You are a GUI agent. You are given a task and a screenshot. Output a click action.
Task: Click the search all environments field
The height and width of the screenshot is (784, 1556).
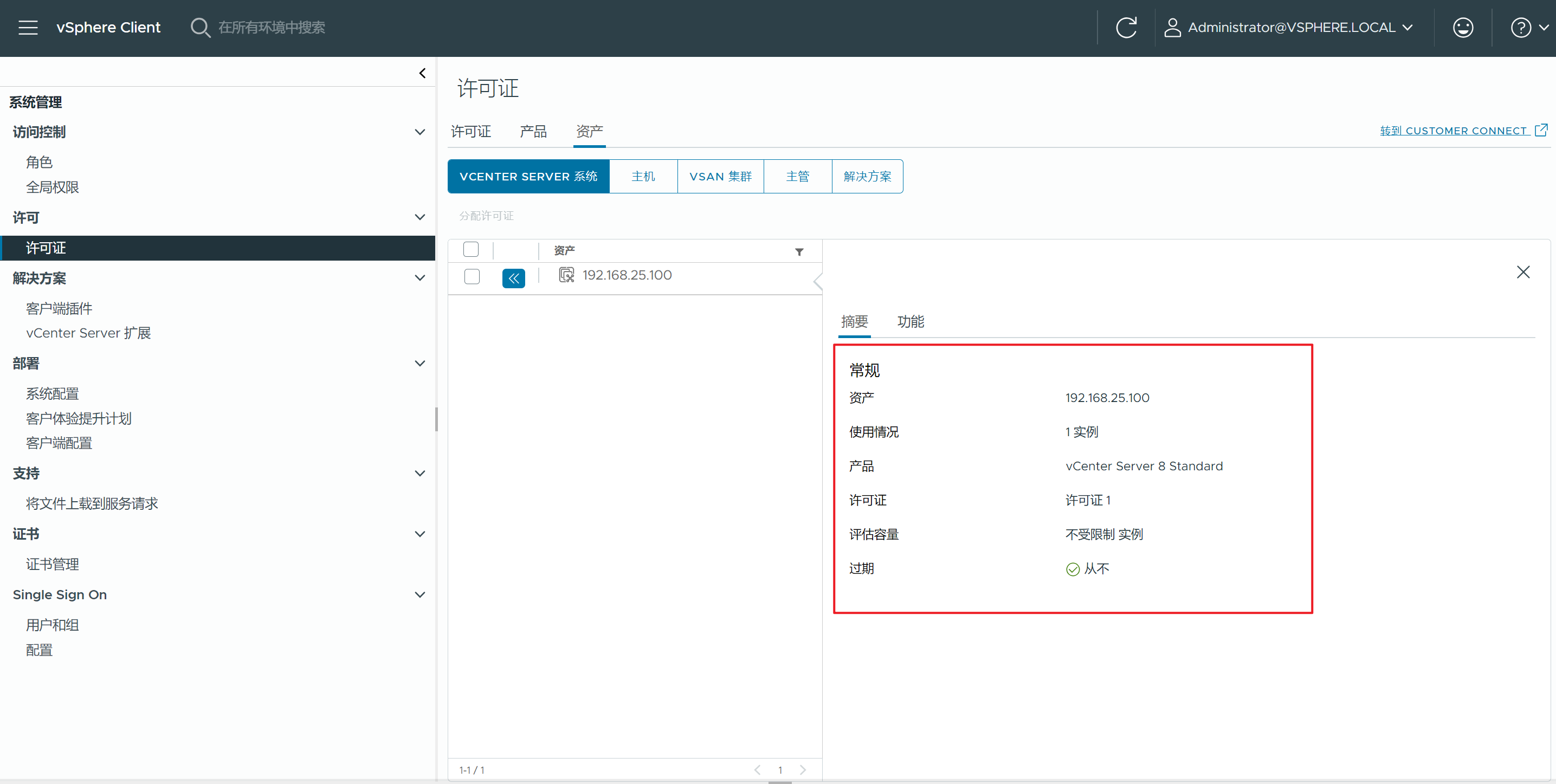click(272, 28)
